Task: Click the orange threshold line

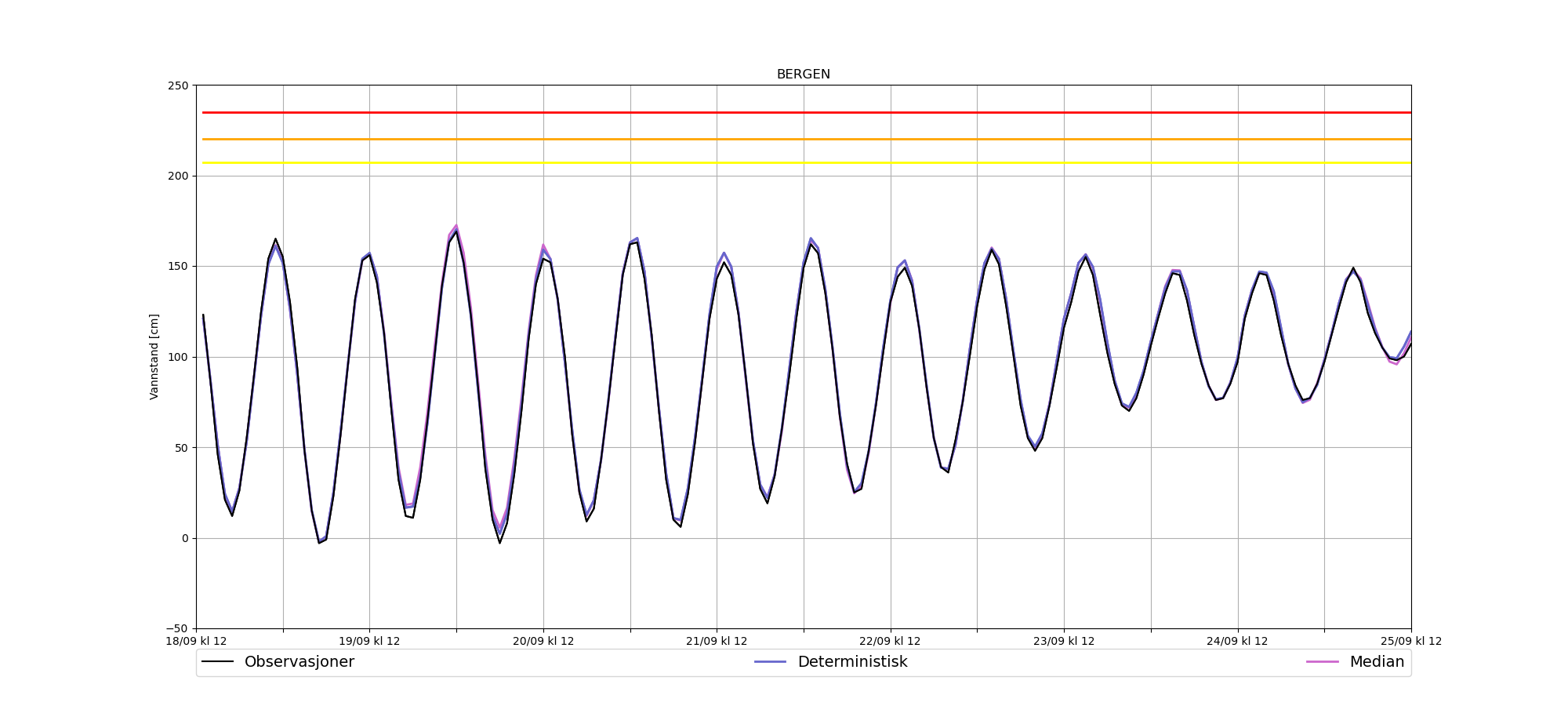Action: coord(807,140)
